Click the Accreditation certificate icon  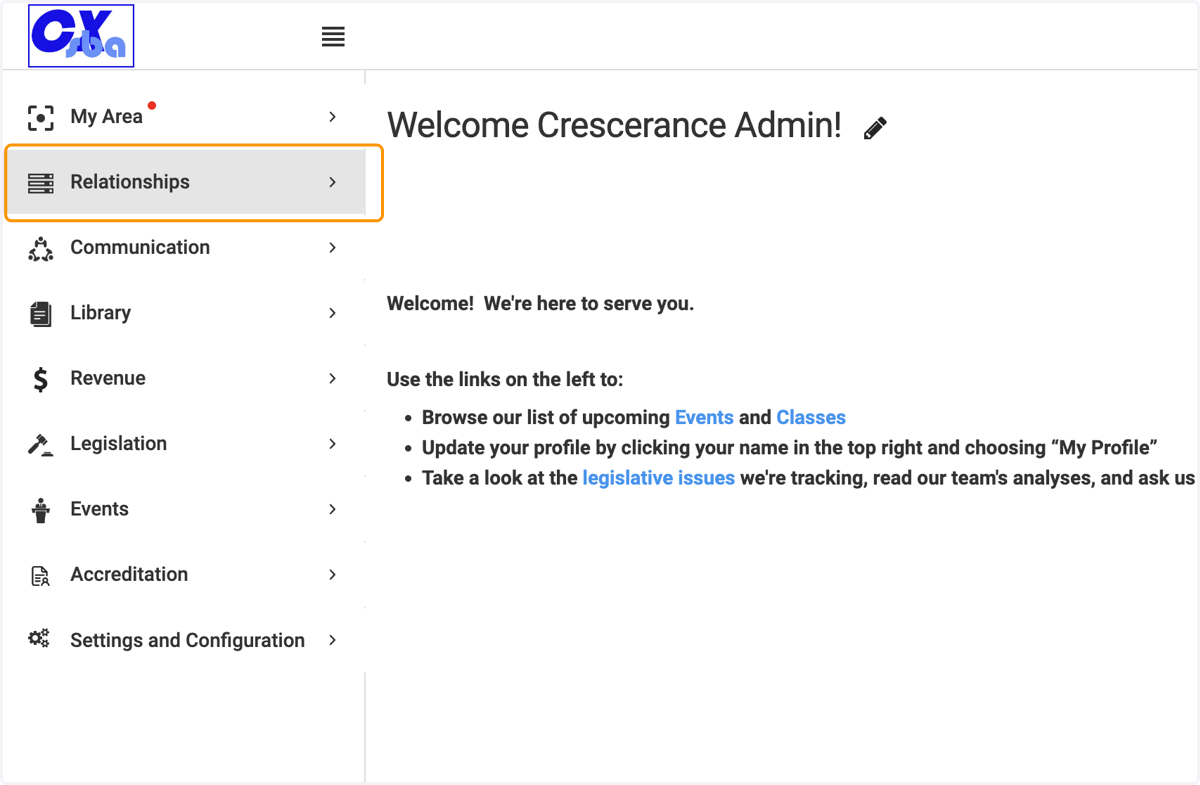pyautogui.click(x=40, y=576)
